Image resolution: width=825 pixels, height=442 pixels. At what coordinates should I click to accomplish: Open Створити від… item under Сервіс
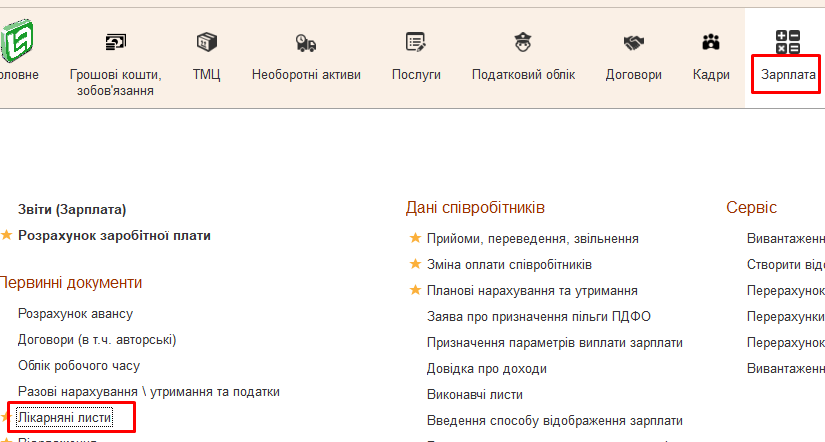[x=786, y=264]
